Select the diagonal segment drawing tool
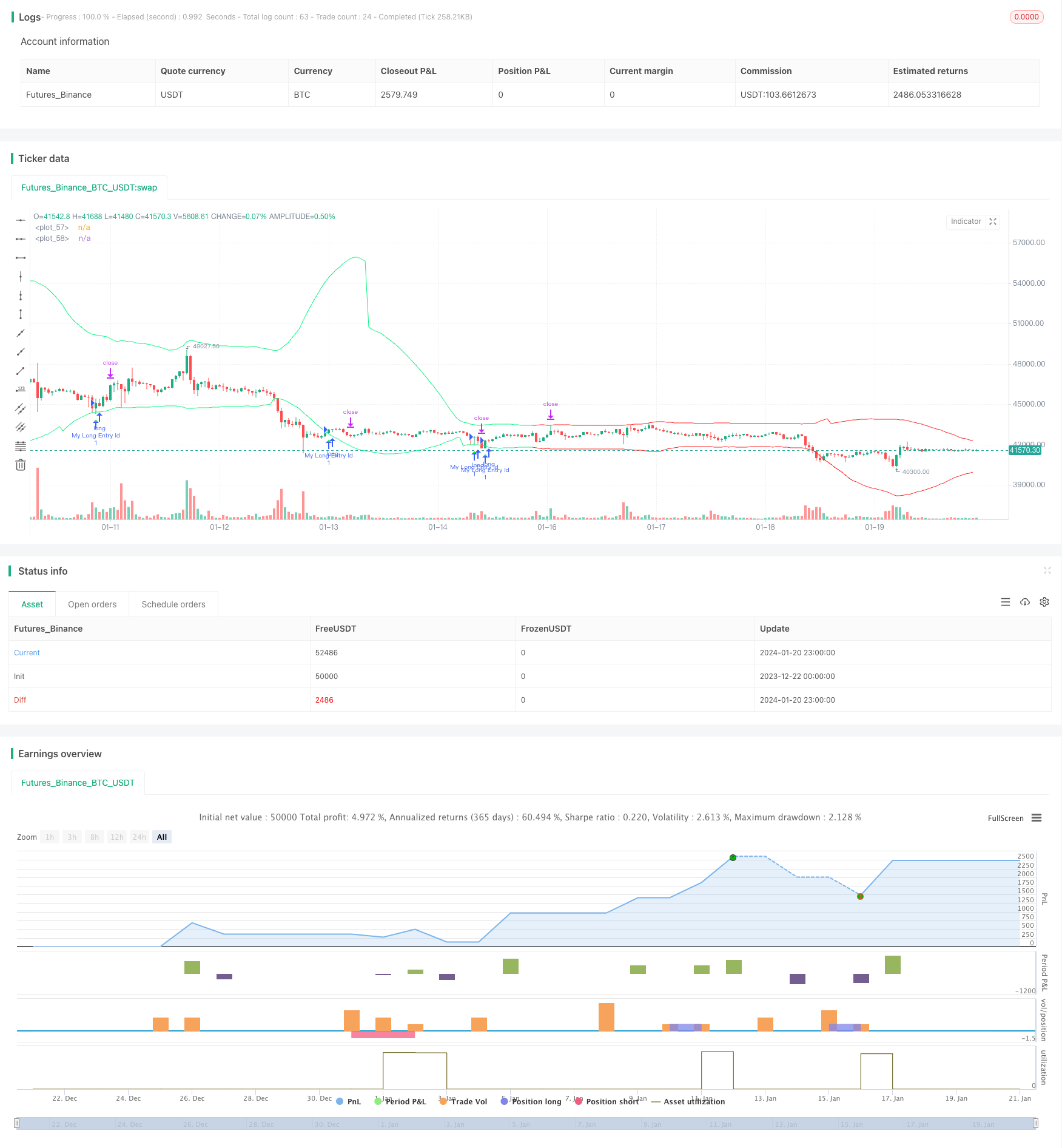The image size is (1062, 1148). click(x=21, y=371)
